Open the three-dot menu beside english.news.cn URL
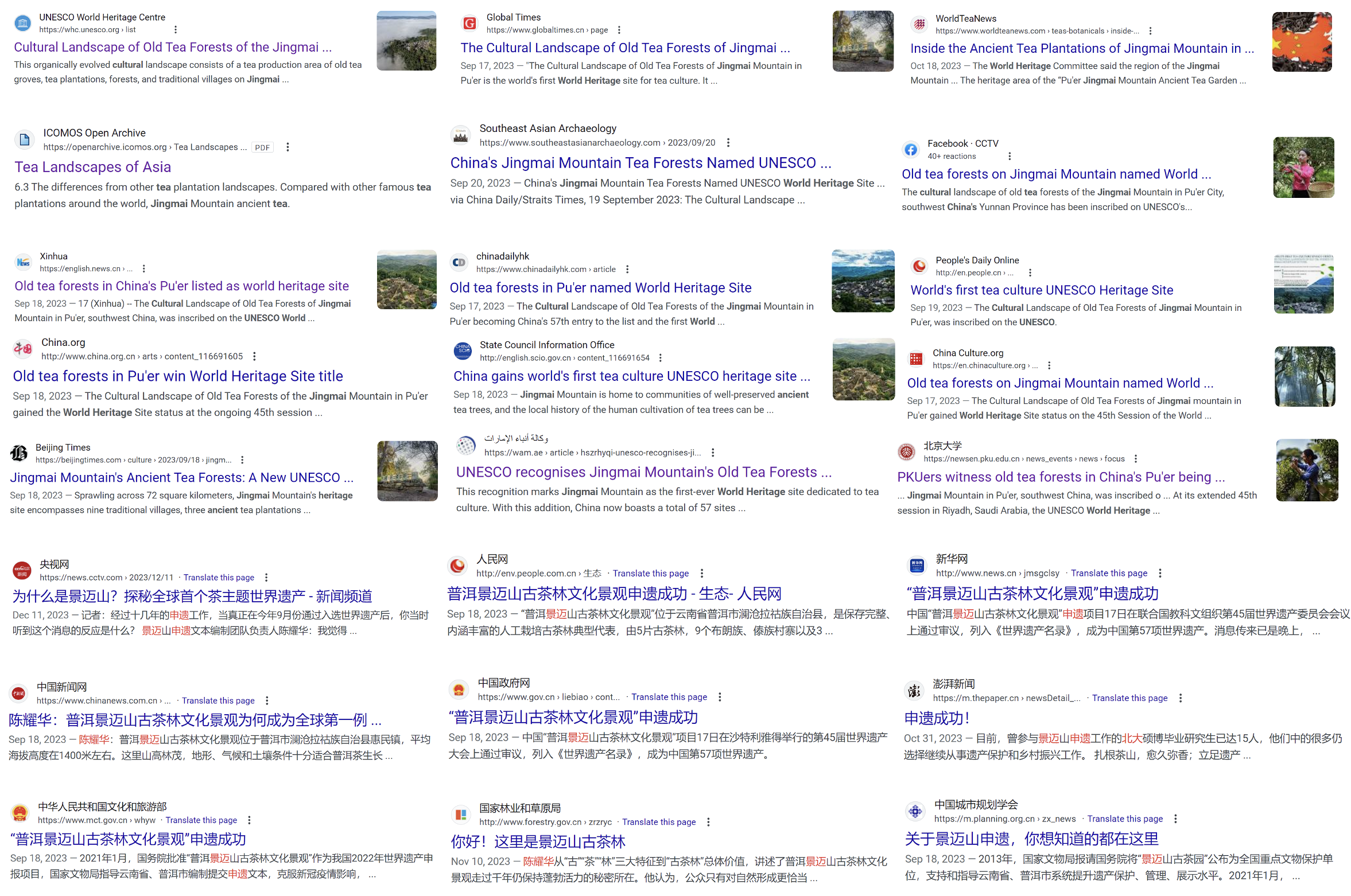 pyautogui.click(x=143, y=268)
